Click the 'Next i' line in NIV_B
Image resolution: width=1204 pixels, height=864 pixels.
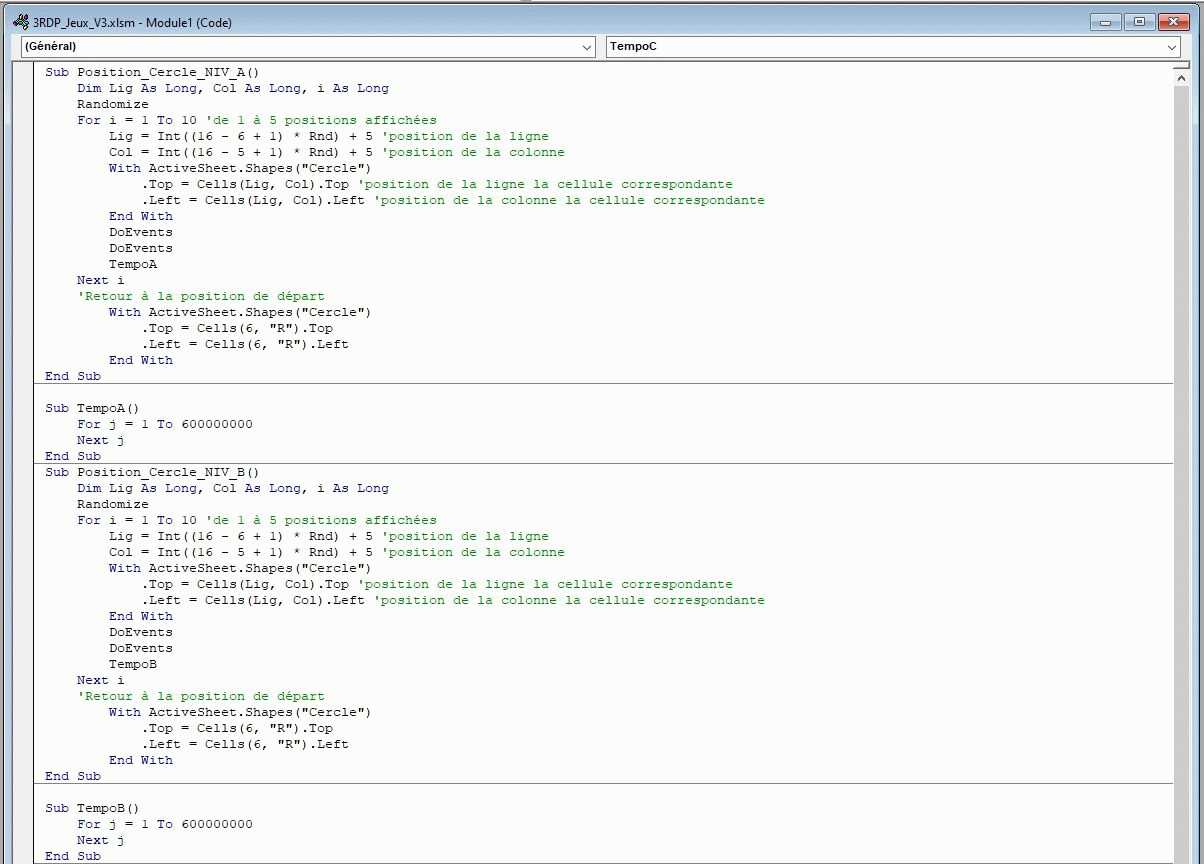[x=100, y=680]
